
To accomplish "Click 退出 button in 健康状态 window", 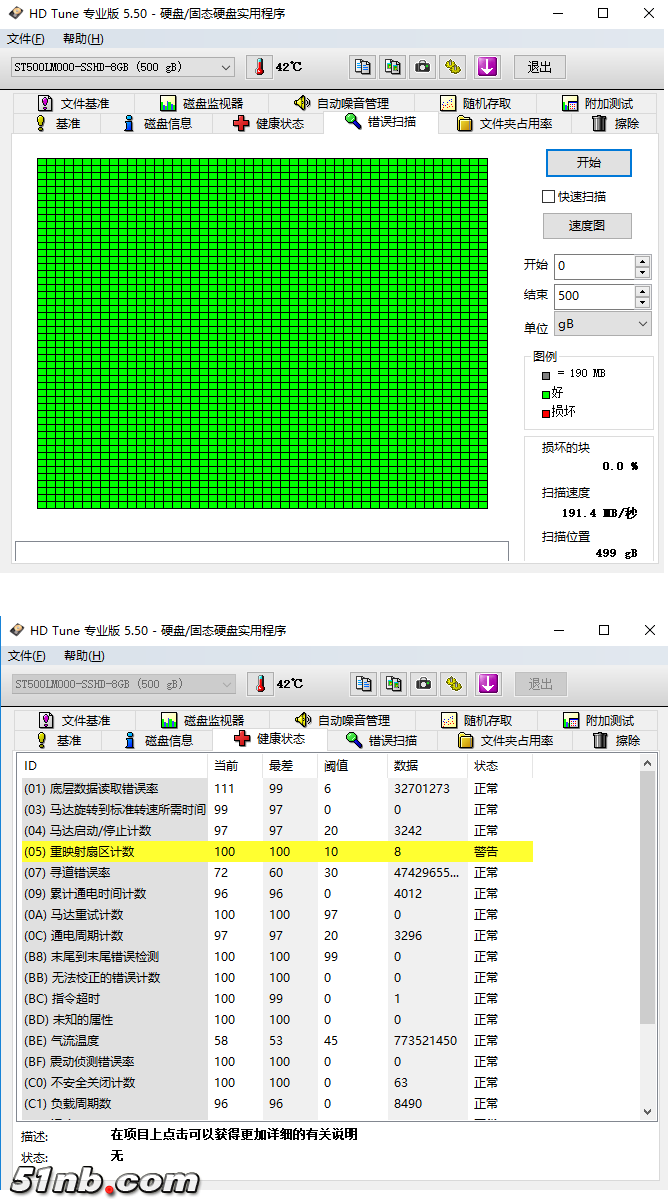I will click(x=541, y=684).
